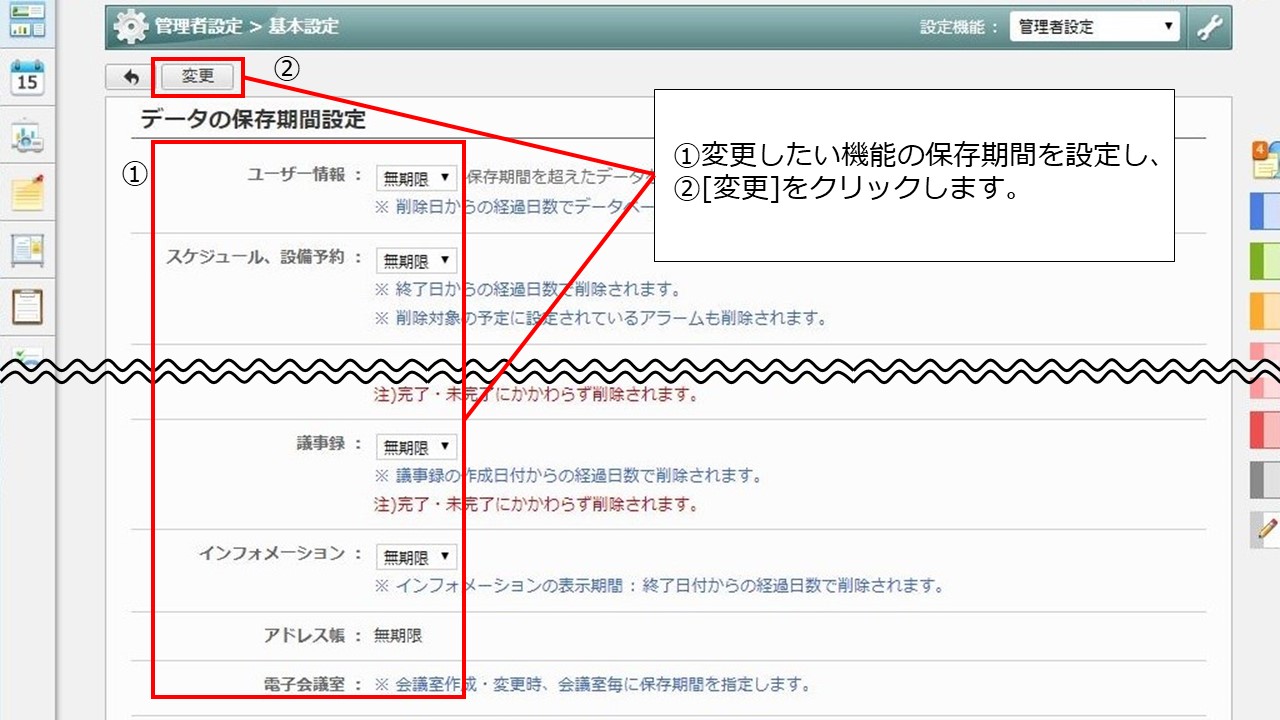Click the インフォメーション label
This screenshot has height=720, width=1280.
270,553
